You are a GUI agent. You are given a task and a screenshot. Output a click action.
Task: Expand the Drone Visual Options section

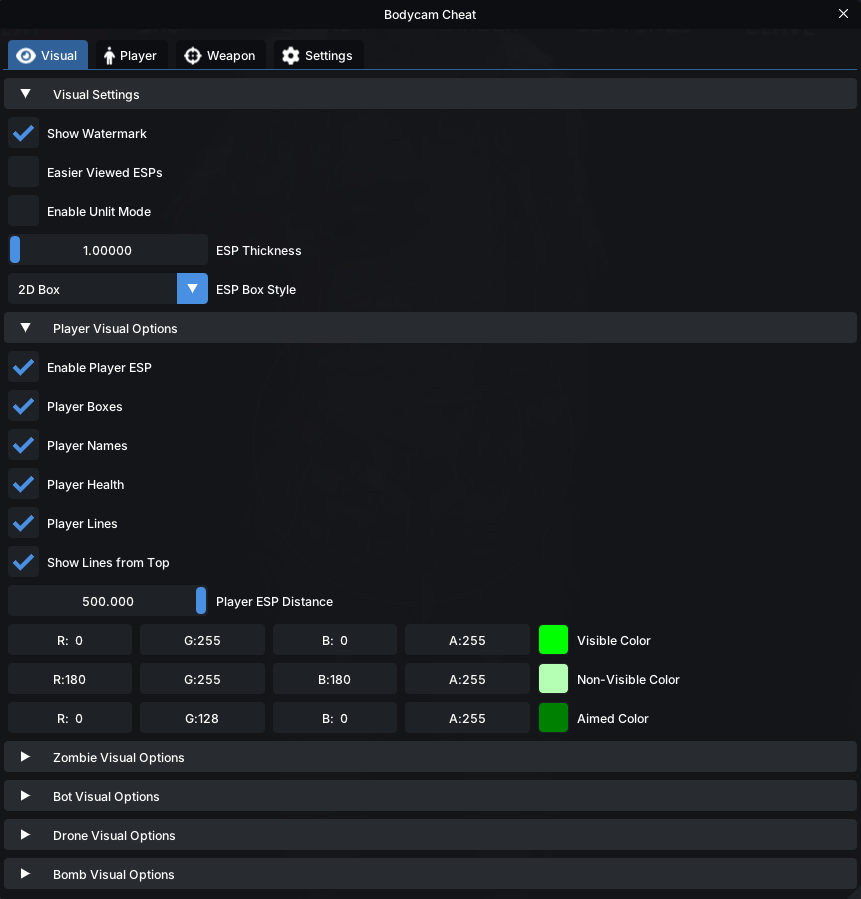(x=430, y=835)
